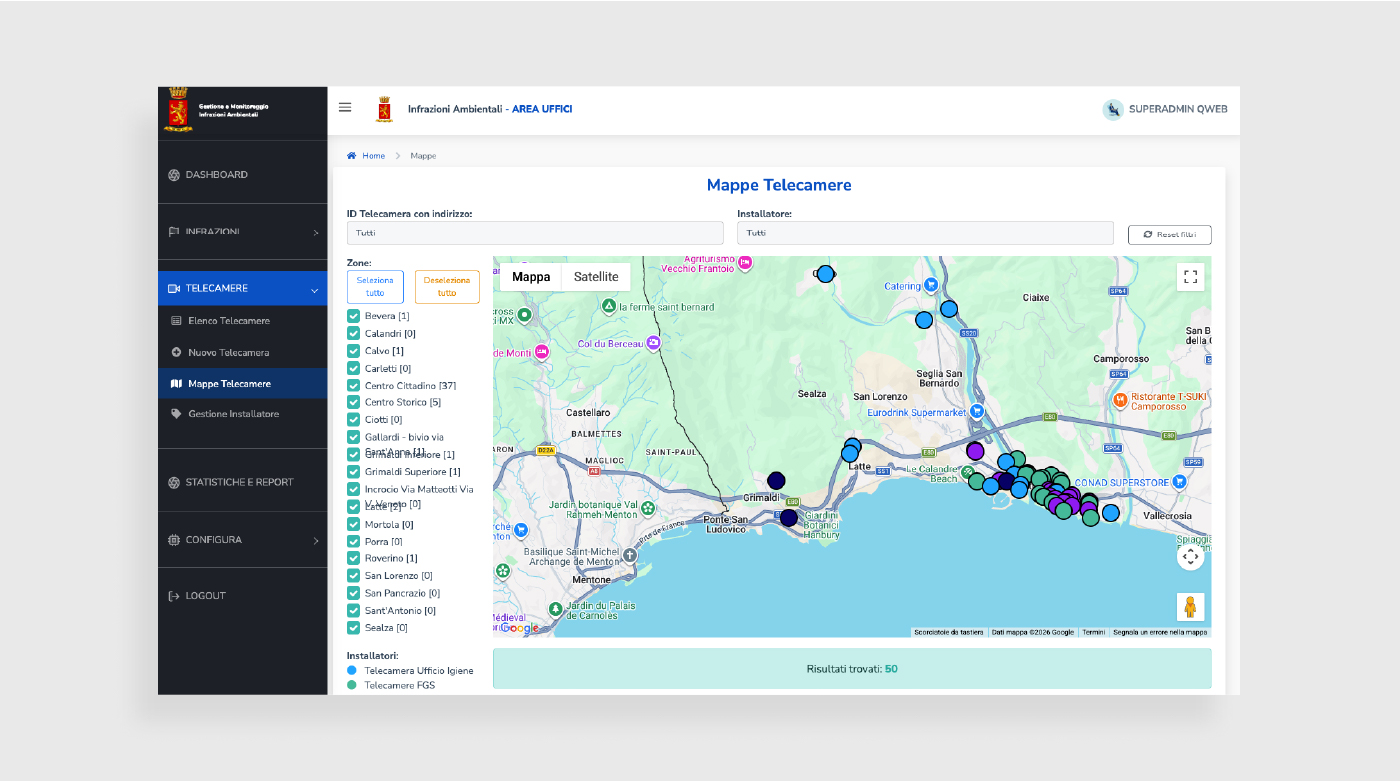
Task: Open the Installatore filter dropdown
Action: (925, 233)
